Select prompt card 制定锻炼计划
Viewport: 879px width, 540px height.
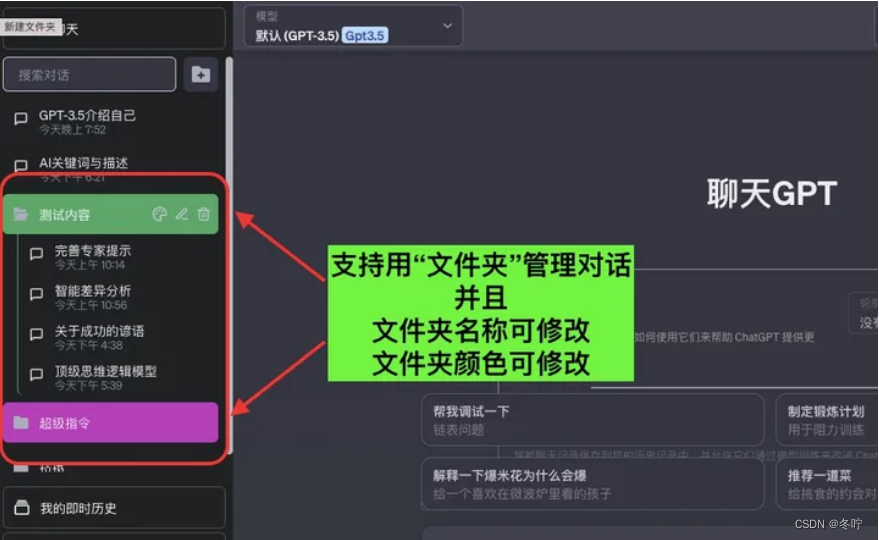click(x=827, y=420)
